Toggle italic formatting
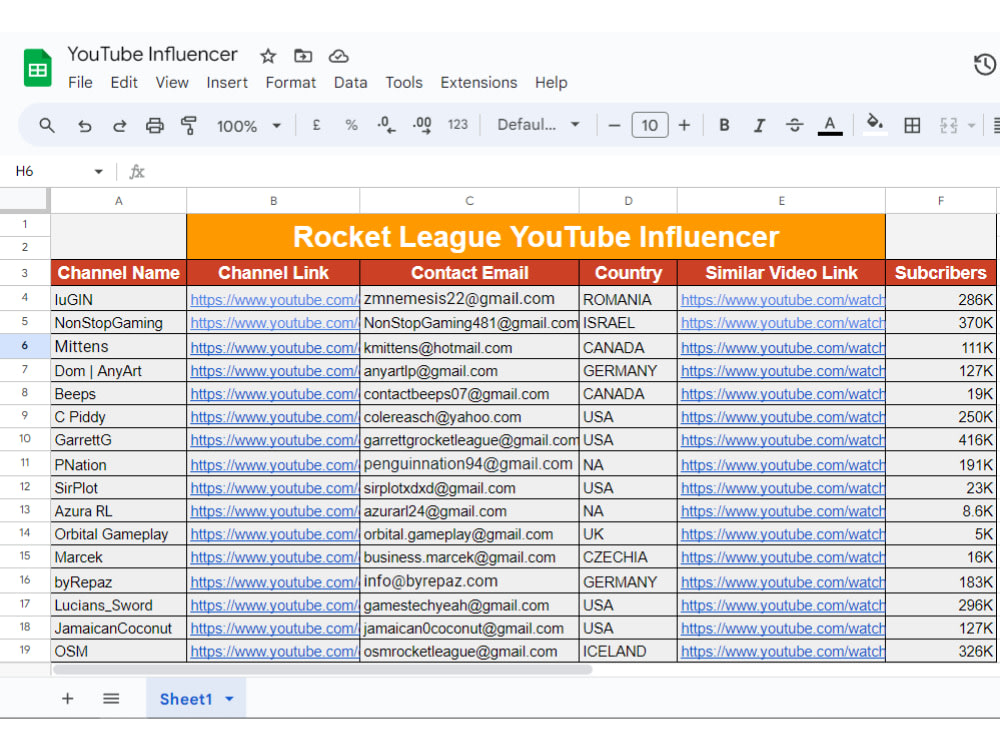The height and width of the screenshot is (750, 1000). tap(759, 125)
